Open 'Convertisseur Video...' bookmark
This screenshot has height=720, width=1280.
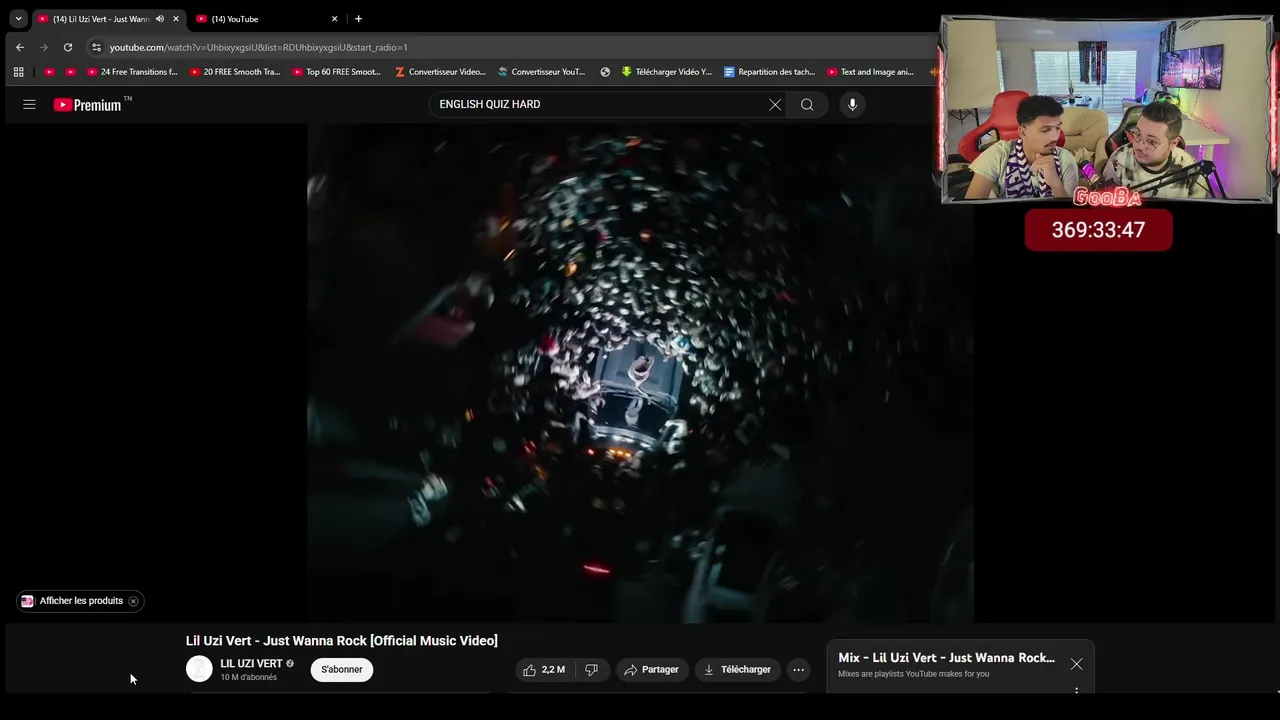[x=440, y=72]
